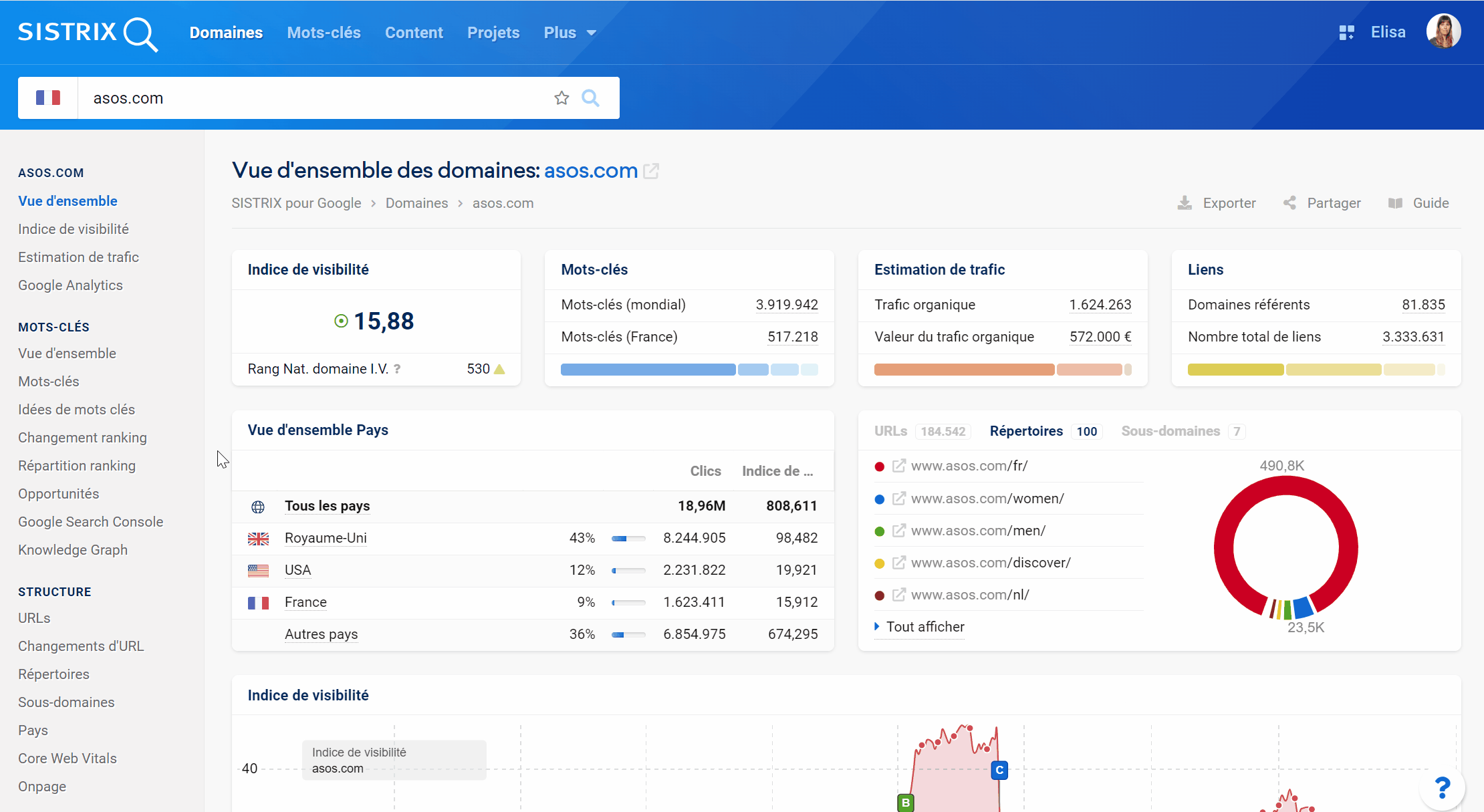This screenshot has width=1484, height=812.
Task: Click the star/bookmark icon in search bar
Action: tap(562, 97)
